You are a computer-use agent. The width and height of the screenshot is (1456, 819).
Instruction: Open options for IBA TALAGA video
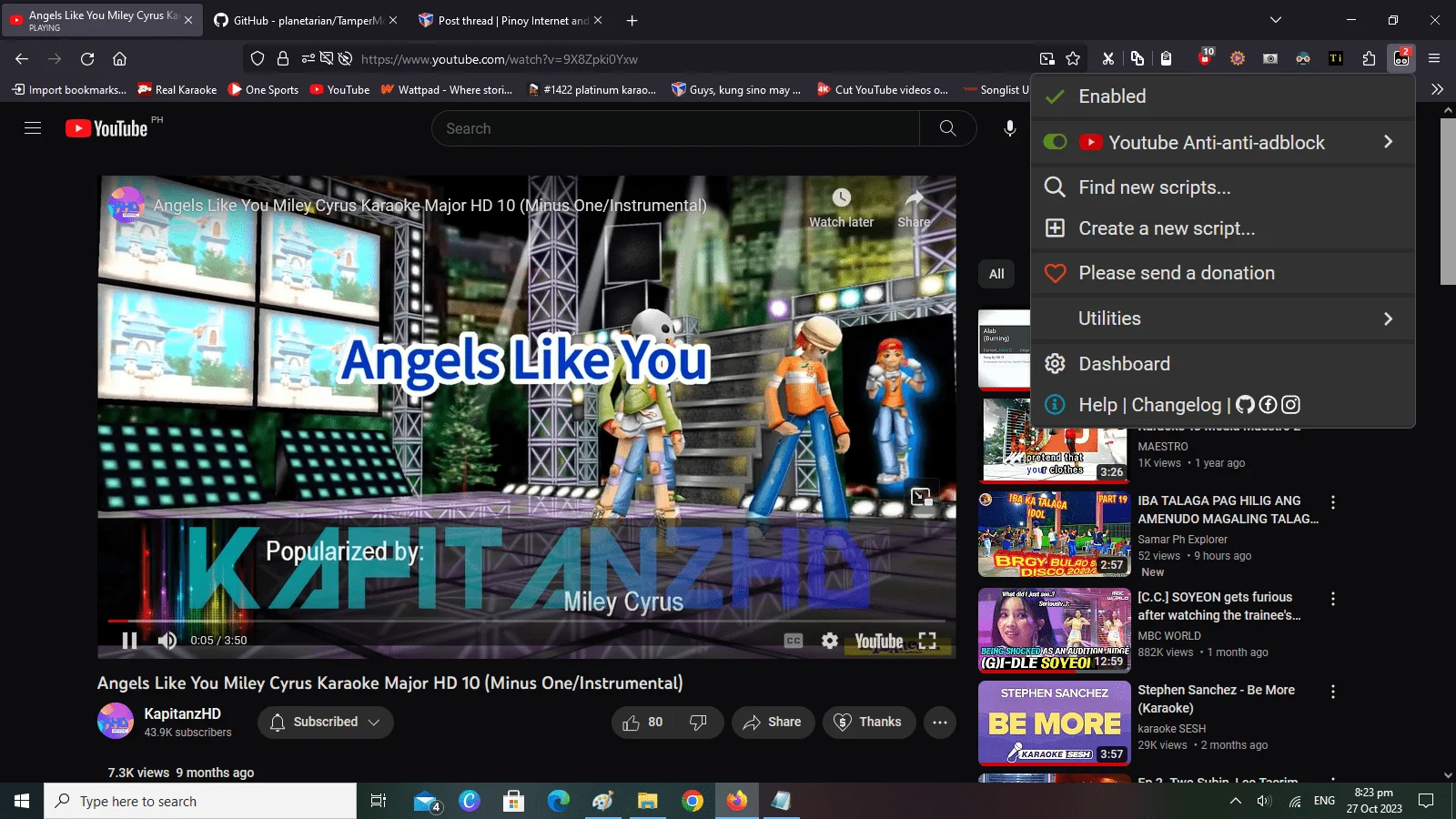coord(1332,502)
